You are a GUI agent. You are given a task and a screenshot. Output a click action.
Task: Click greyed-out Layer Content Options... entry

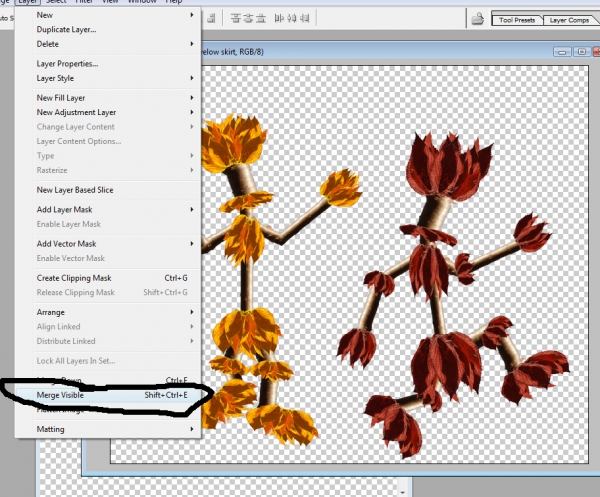pyautogui.click(x=108, y=141)
